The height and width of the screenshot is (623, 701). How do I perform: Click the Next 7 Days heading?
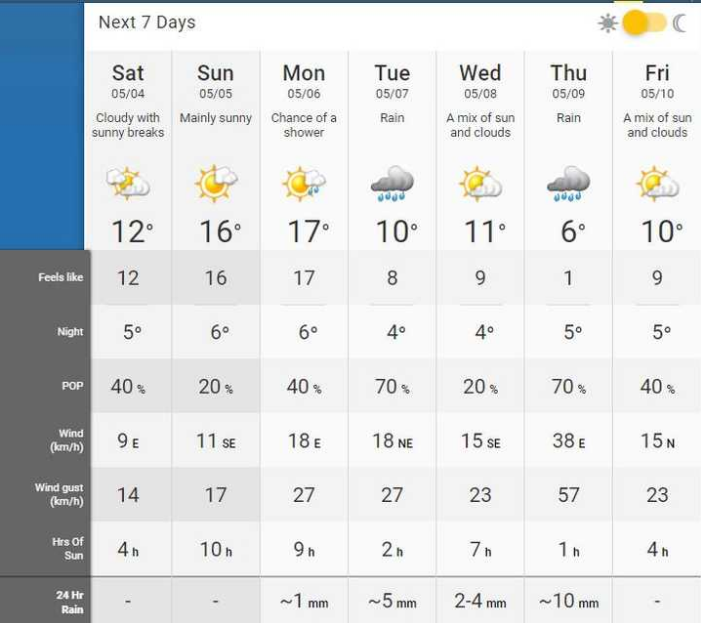[x=147, y=22]
